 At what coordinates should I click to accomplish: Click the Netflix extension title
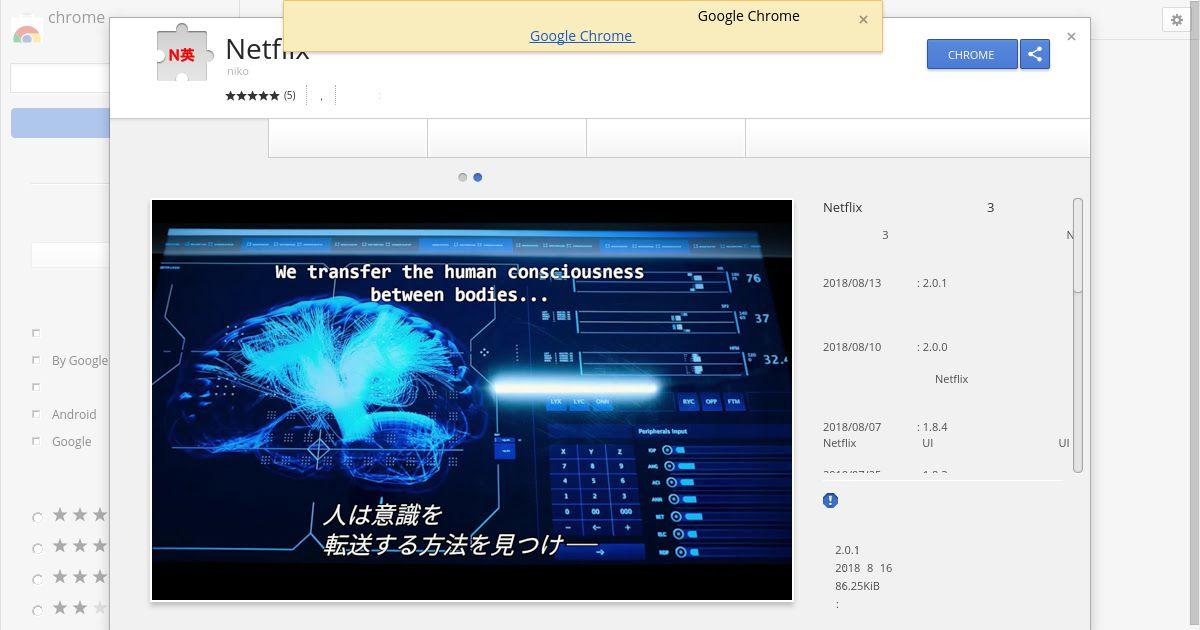tap(267, 49)
